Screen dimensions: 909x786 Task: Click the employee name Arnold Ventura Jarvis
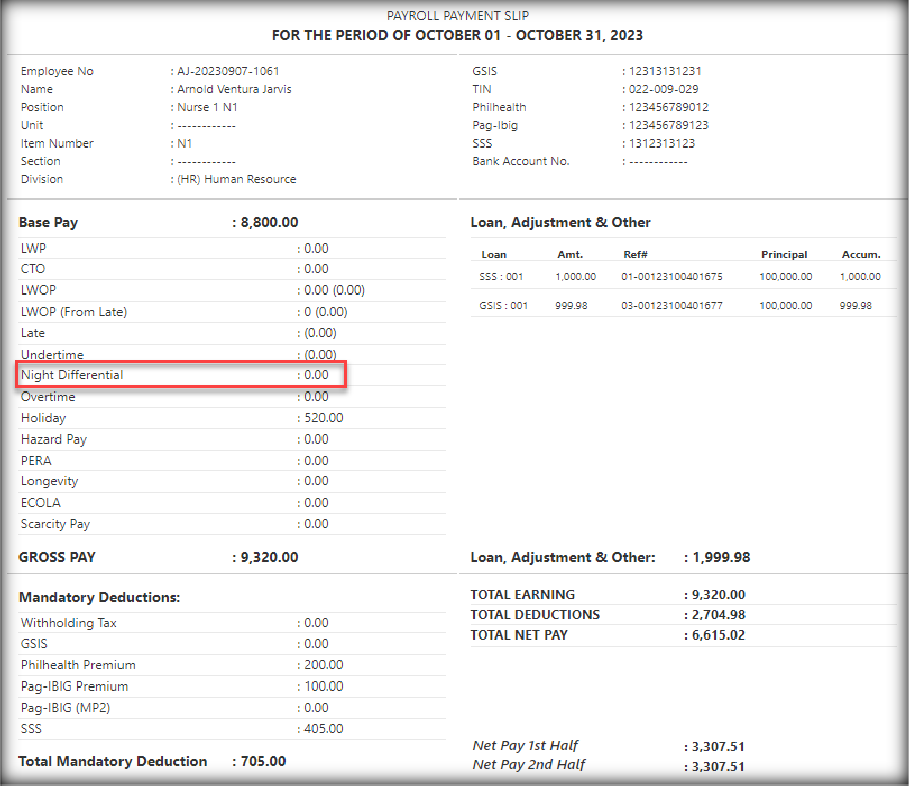(x=234, y=90)
